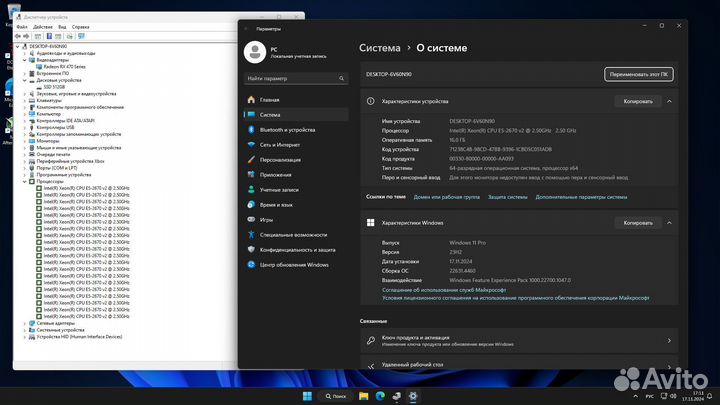
Task: Open Сеть и Интернет in sidebar
Action: point(280,145)
